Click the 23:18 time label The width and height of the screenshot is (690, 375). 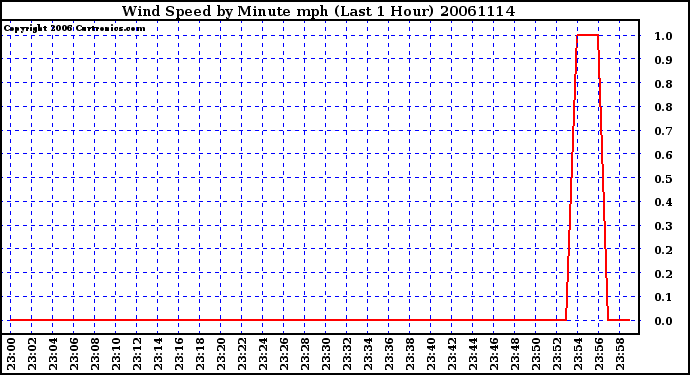click(x=200, y=354)
